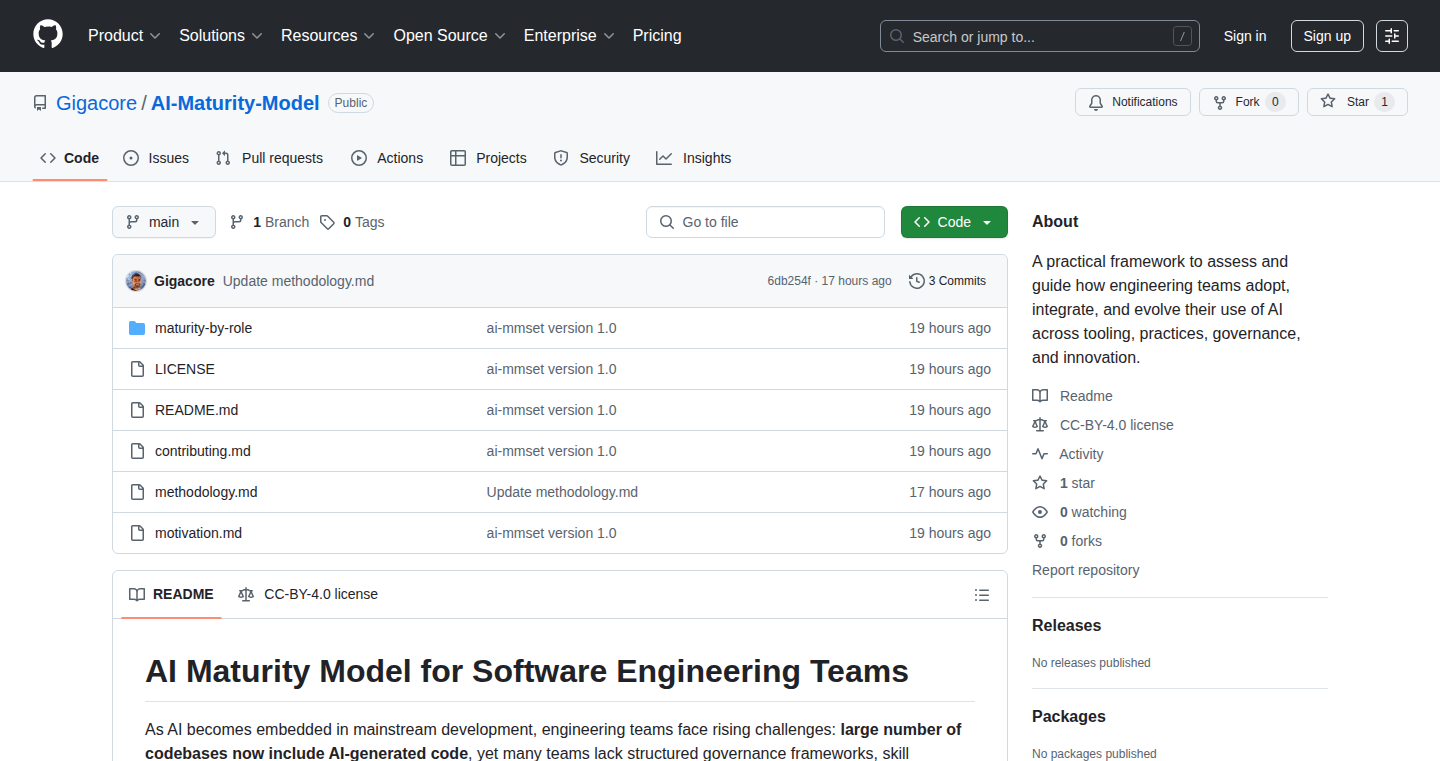Click the GitHub logo icon

48,36
